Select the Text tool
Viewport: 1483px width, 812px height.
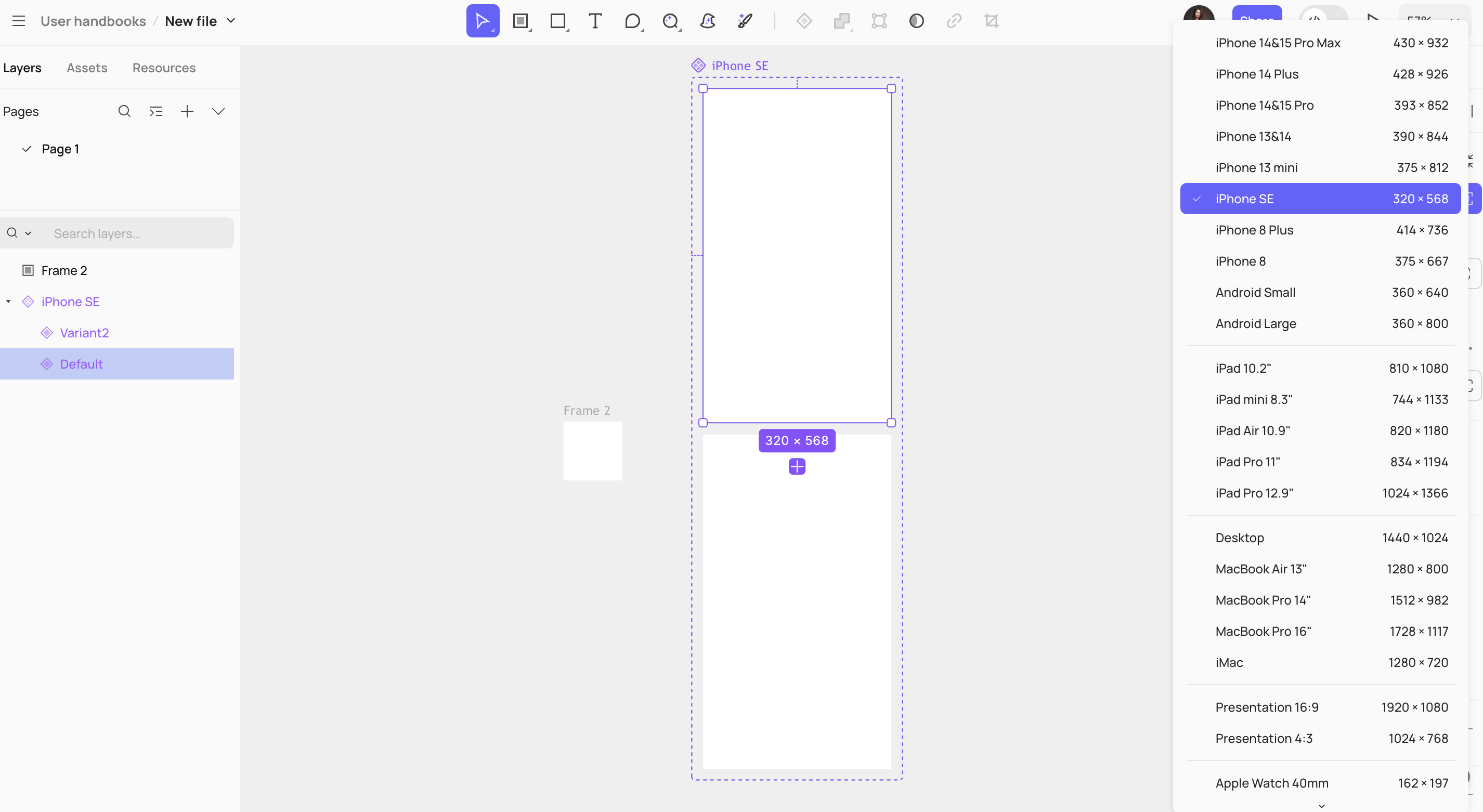click(x=595, y=21)
